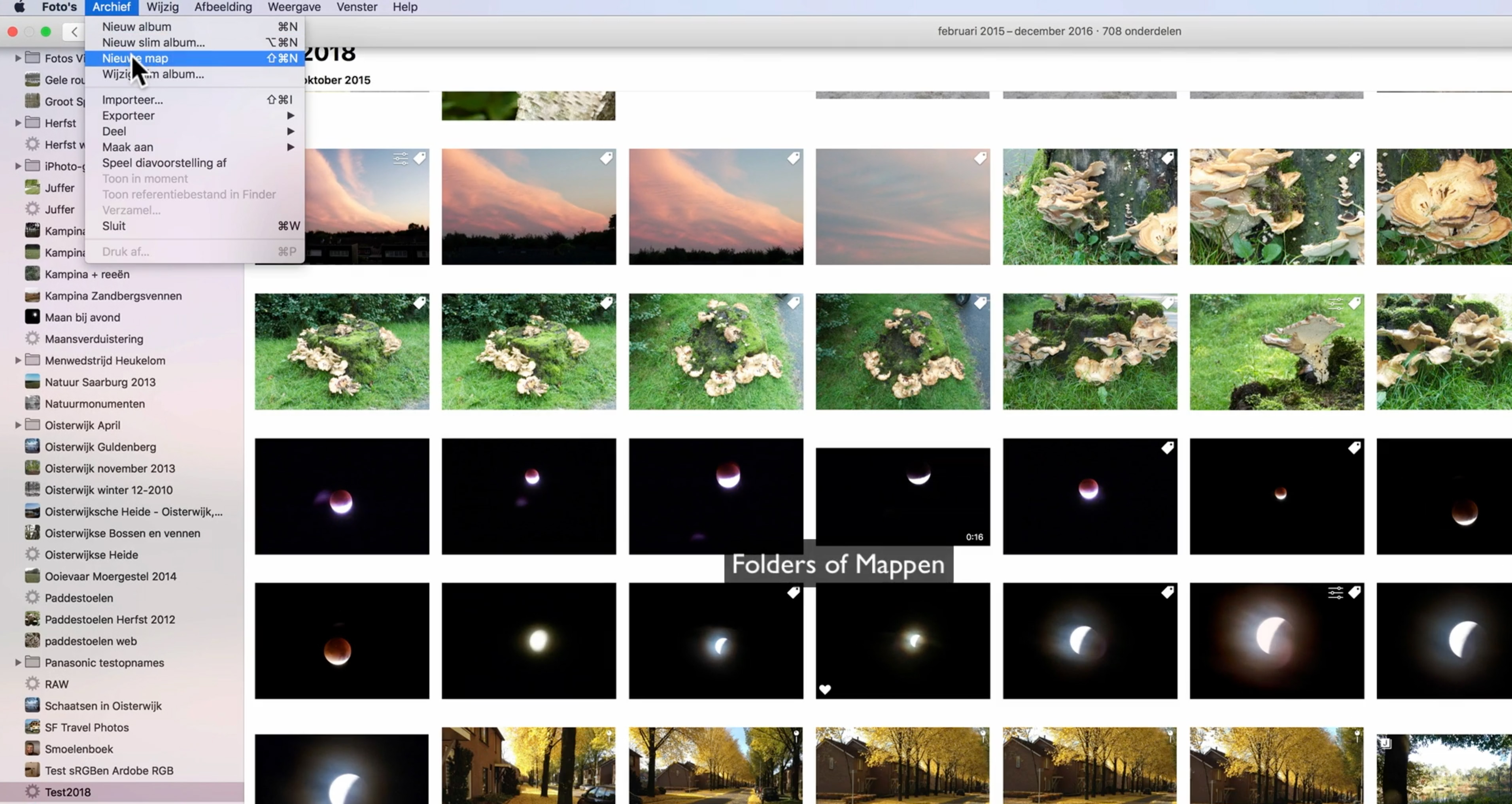Image resolution: width=1512 pixels, height=804 pixels.
Task: Click the Herfst smart album gear icon
Action: coord(32,144)
